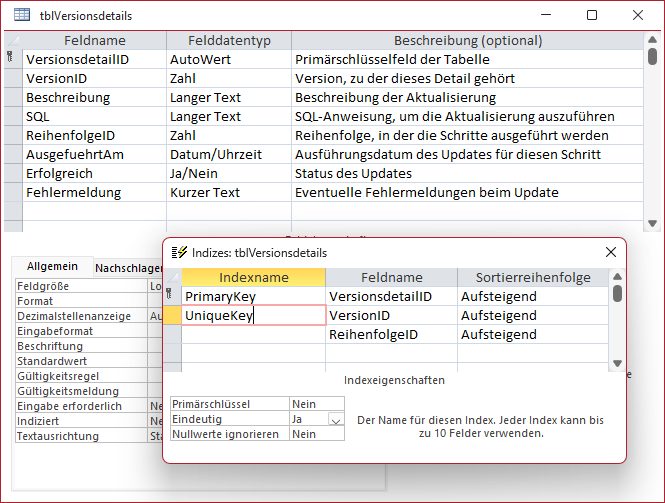This screenshot has height=503, width=665.
Task: Click the Gültigkeitsregel property label
Action: [x=81, y=376]
